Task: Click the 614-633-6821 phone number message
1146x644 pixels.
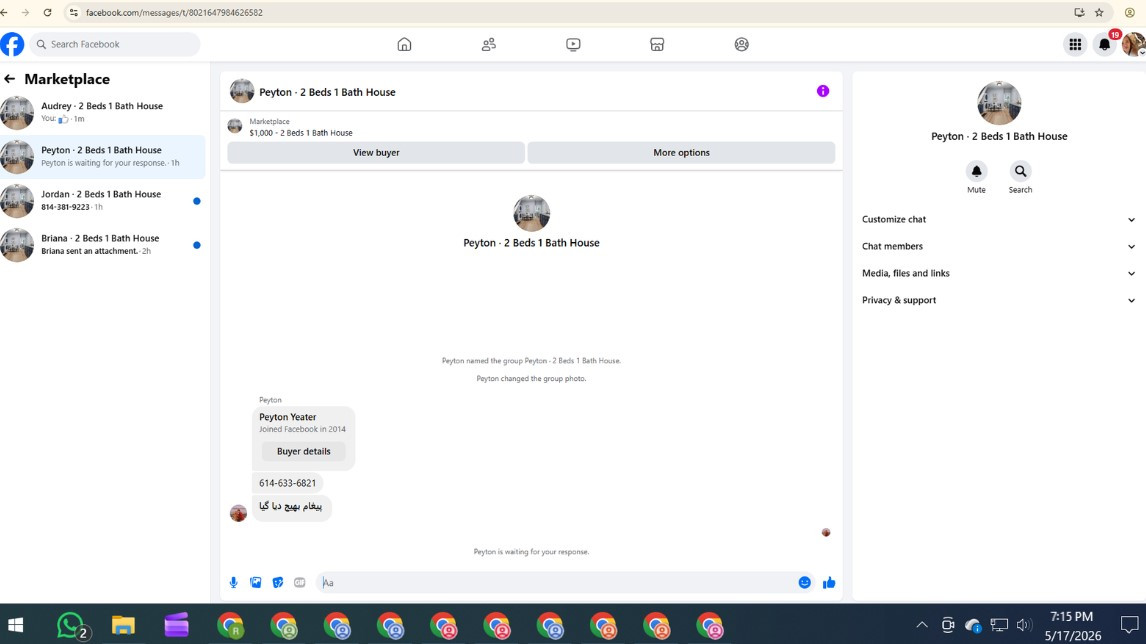Action: pyautogui.click(x=287, y=483)
